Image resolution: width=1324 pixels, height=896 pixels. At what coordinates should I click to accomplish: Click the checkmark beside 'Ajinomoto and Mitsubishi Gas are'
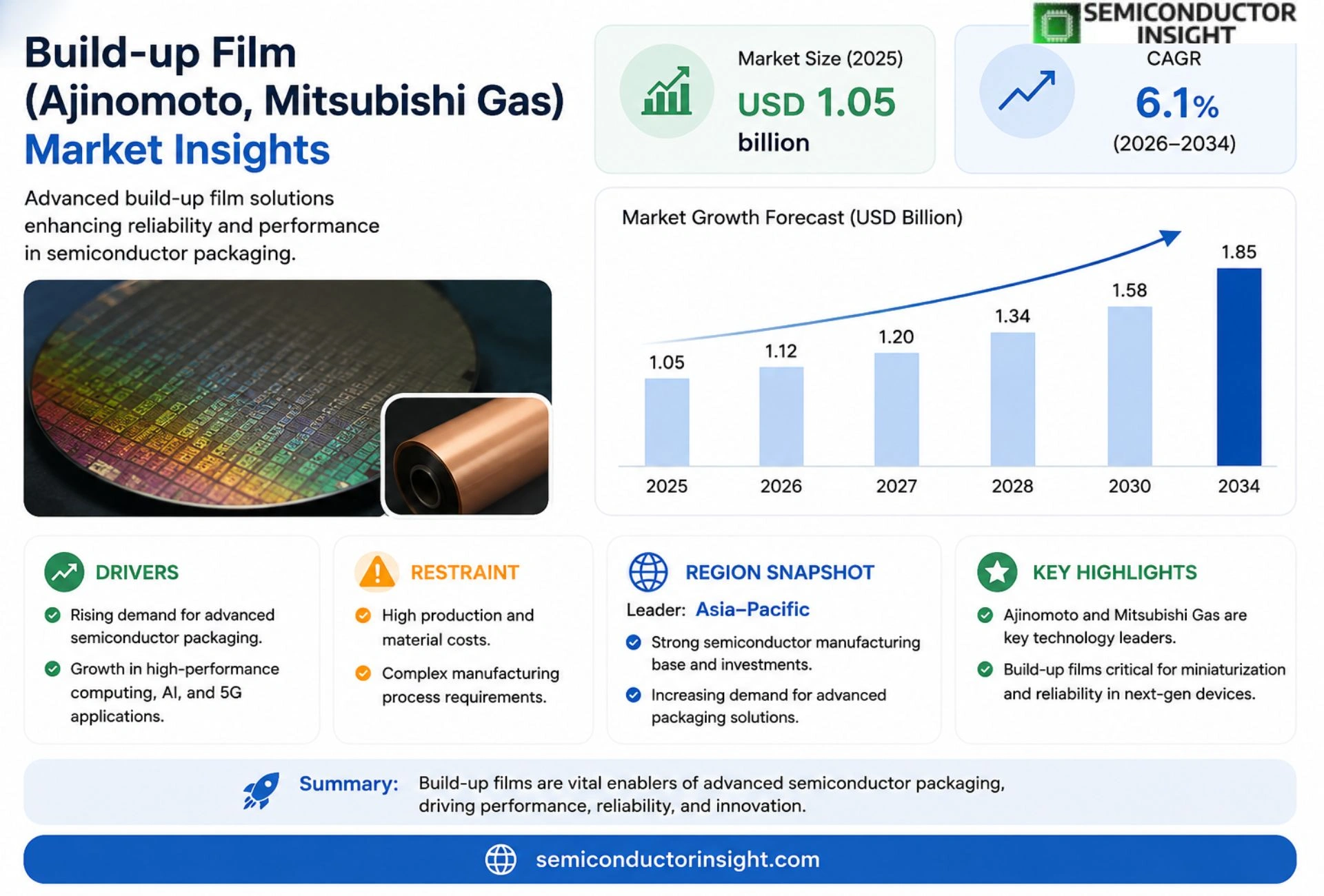(x=985, y=615)
